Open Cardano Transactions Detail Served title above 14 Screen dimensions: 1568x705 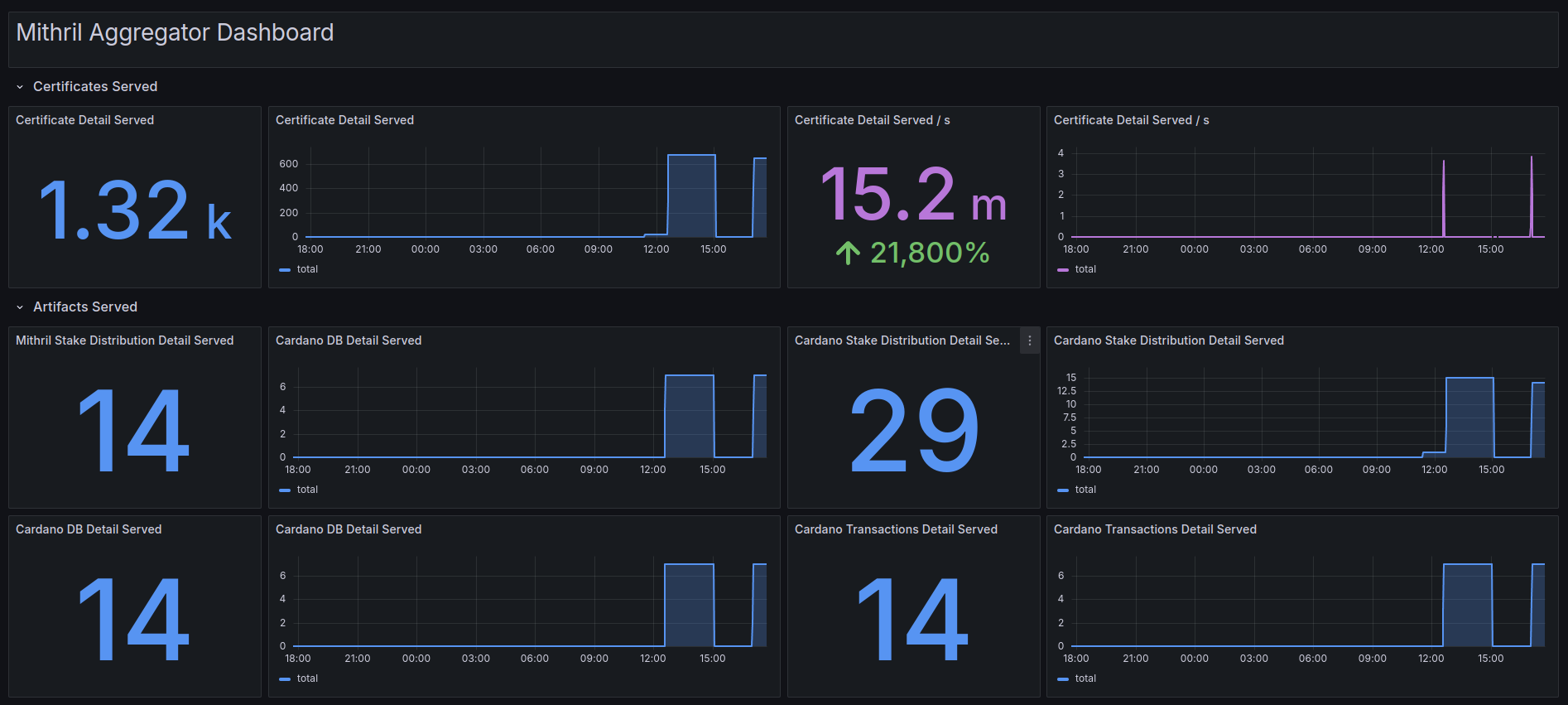[x=896, y=529]
